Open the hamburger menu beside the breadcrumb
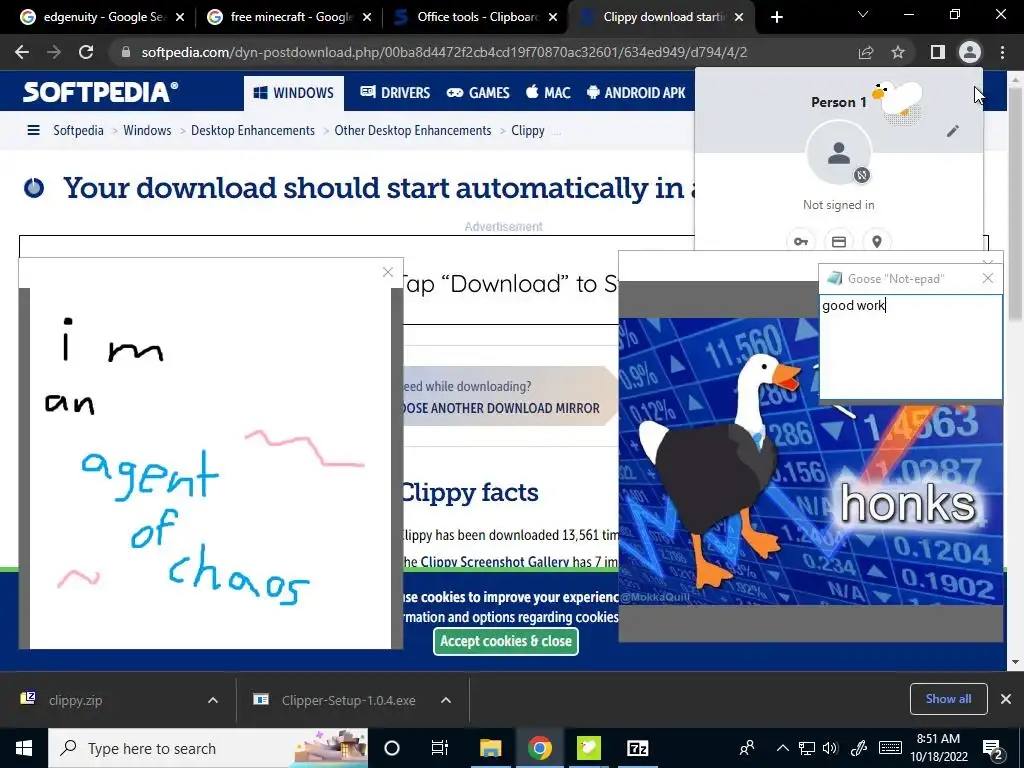Screen dimensions: 1024x768 (33, 130)
